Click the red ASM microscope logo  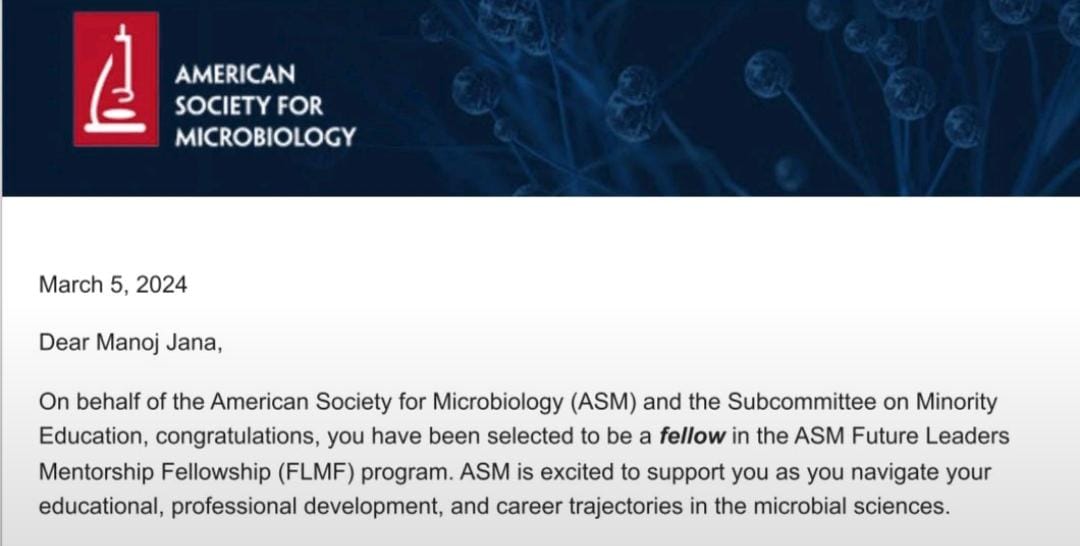tap(116, 79)
